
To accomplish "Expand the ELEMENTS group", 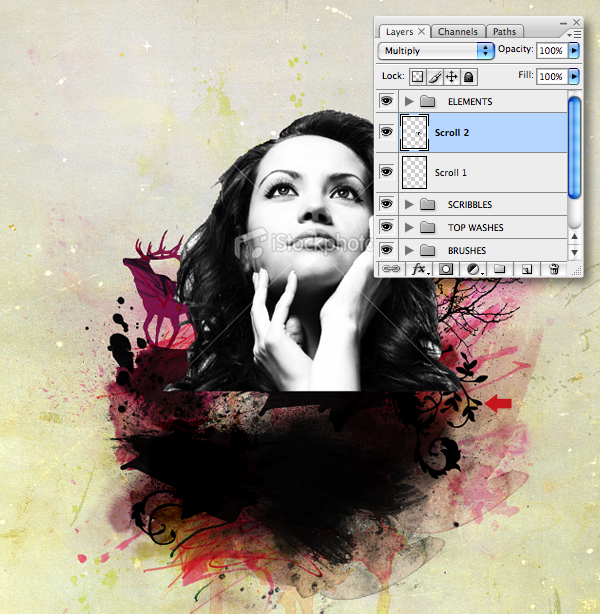I will point(409,102).
